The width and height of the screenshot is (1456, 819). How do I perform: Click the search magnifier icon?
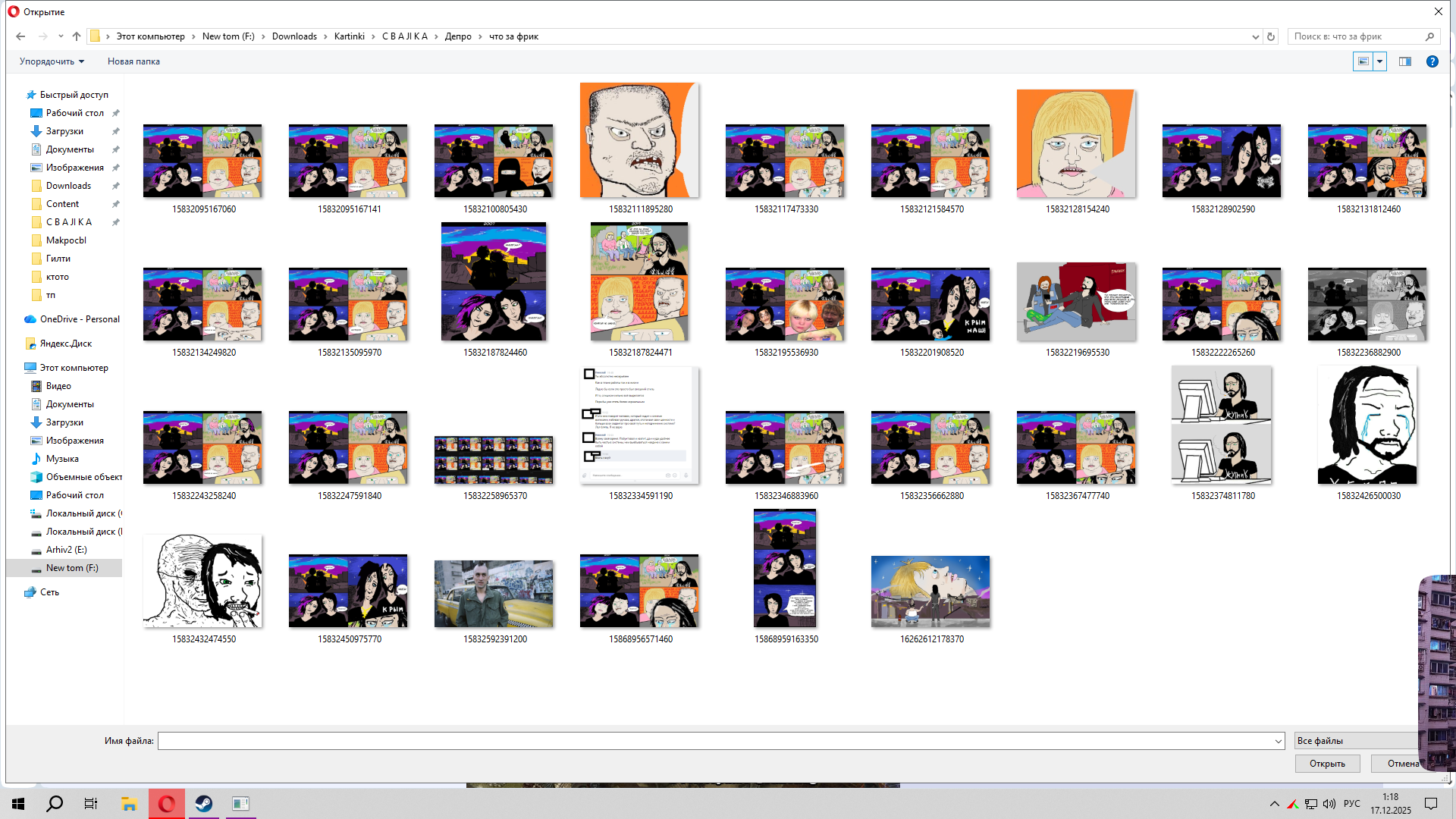click(x=1429, y=36)
